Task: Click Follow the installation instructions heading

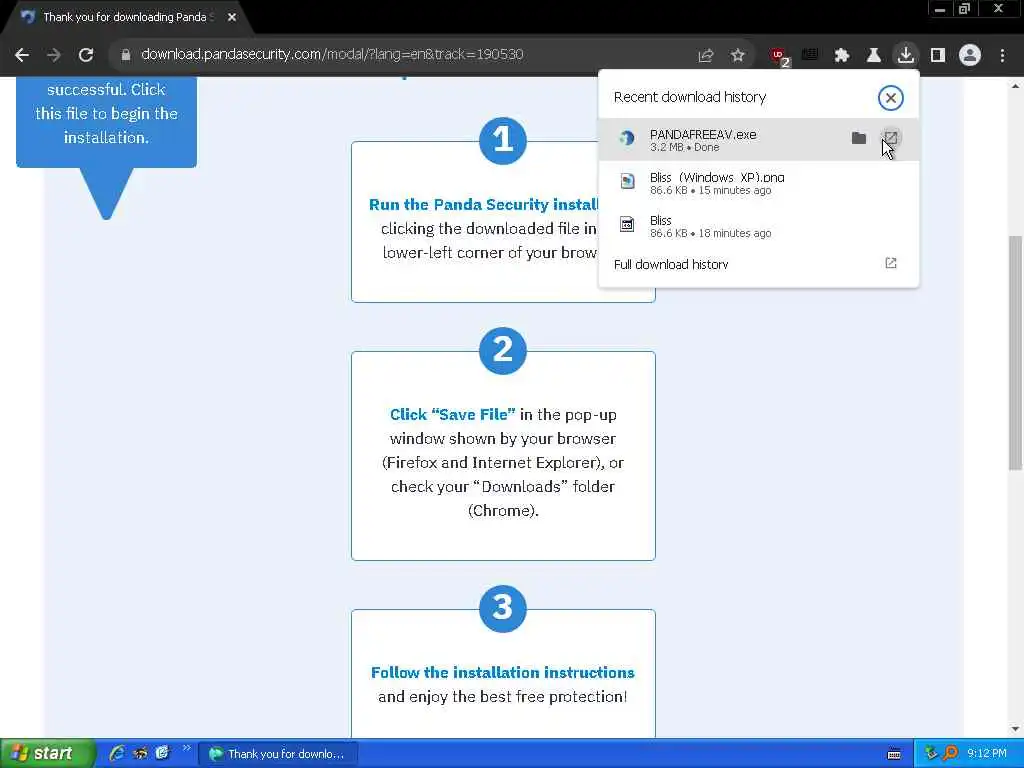Action: click(503, 673)
